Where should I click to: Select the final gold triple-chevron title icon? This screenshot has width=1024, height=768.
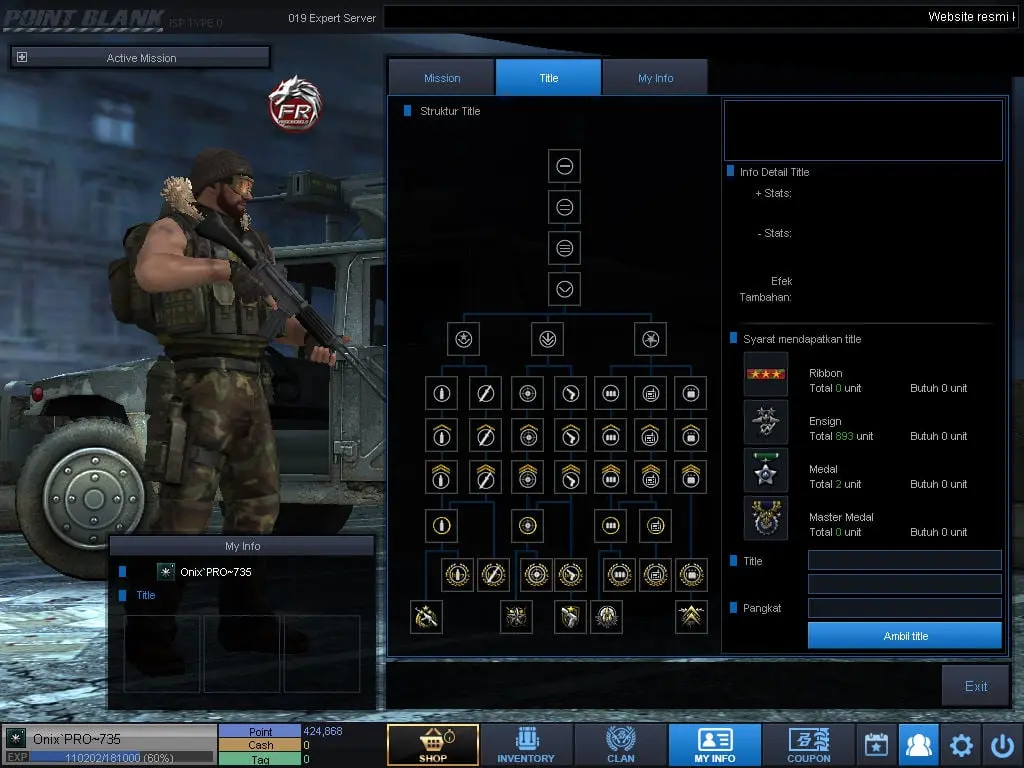click(x=691, y=617)
